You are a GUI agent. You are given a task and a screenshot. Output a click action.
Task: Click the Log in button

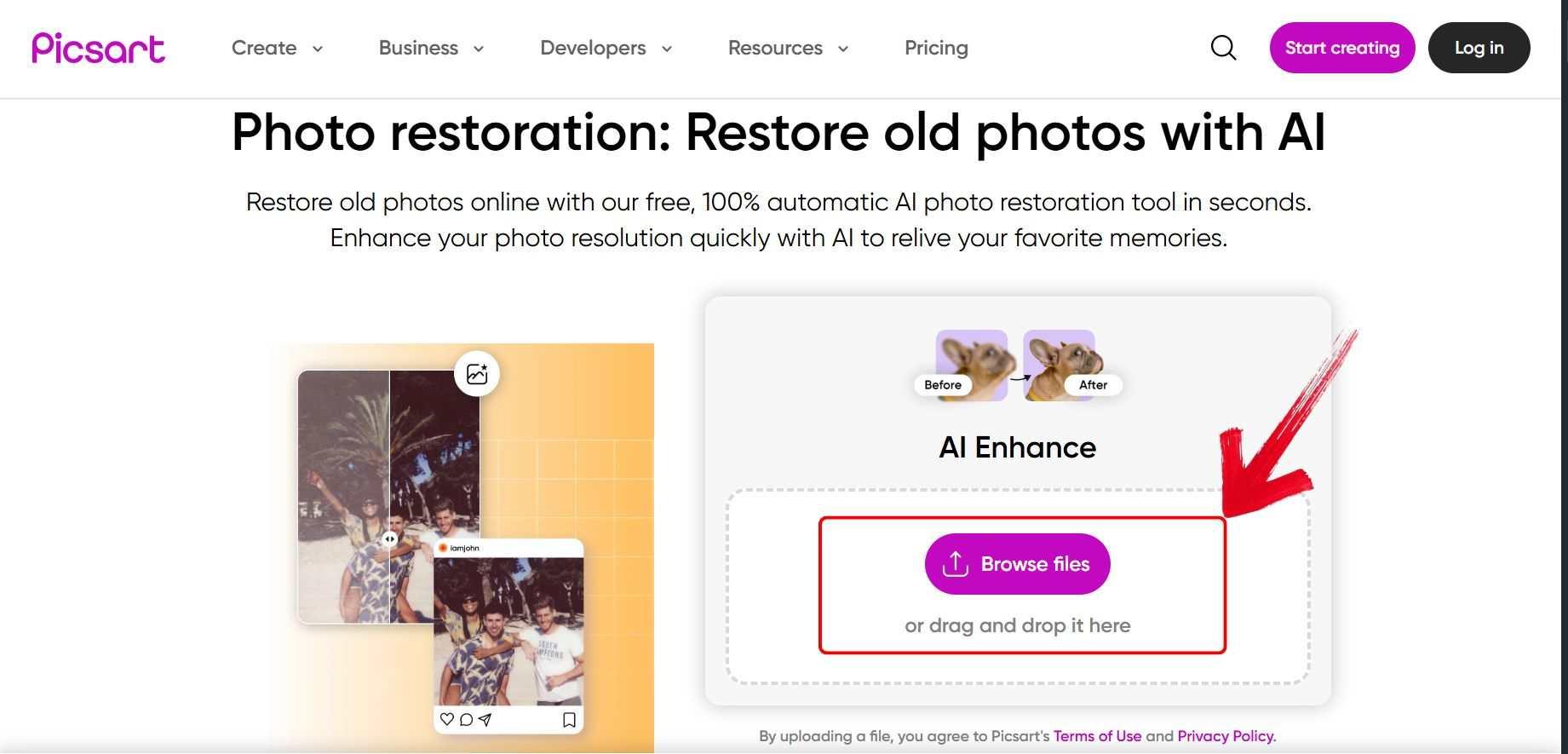tap(1479, 48)
